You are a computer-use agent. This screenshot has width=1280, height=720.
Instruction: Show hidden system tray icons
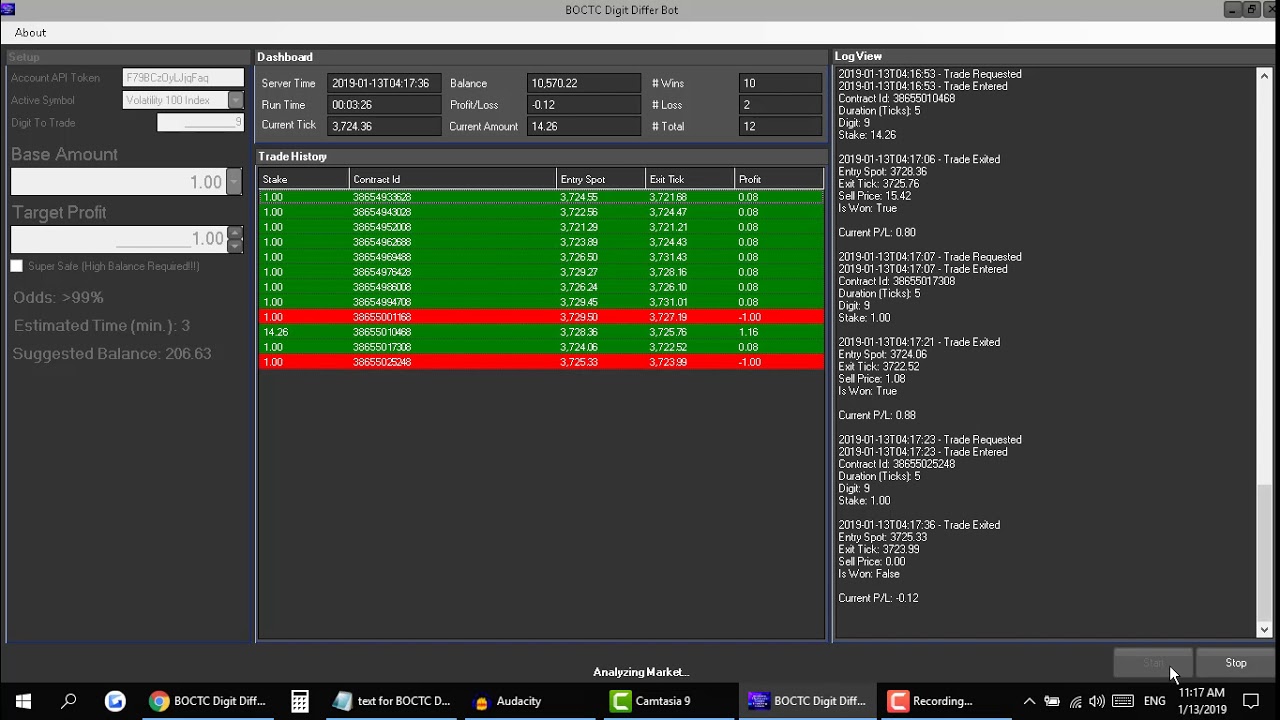1029,701
